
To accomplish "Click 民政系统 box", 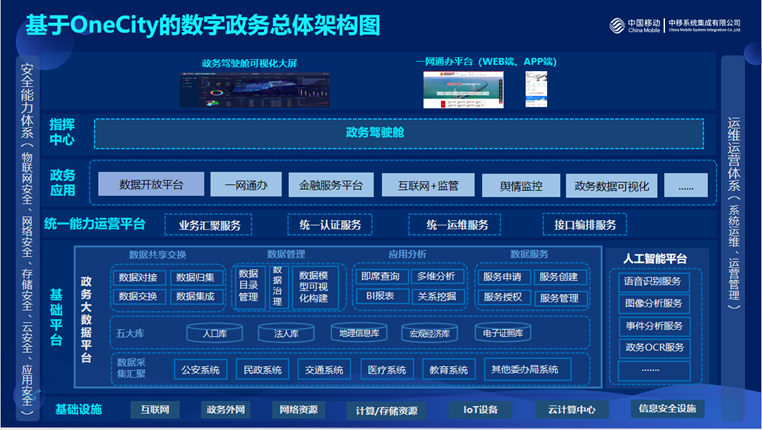I will [x=262, y=370].
